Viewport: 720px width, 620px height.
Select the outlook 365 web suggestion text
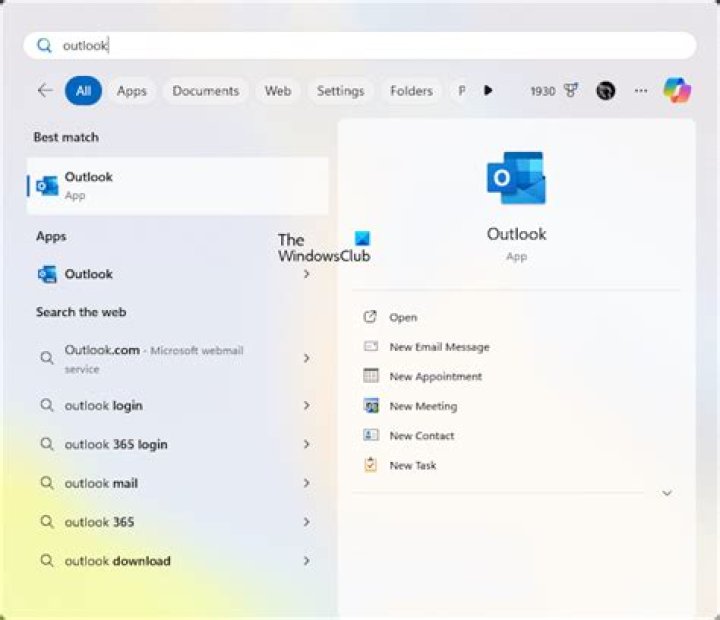(x=99, y=522)
